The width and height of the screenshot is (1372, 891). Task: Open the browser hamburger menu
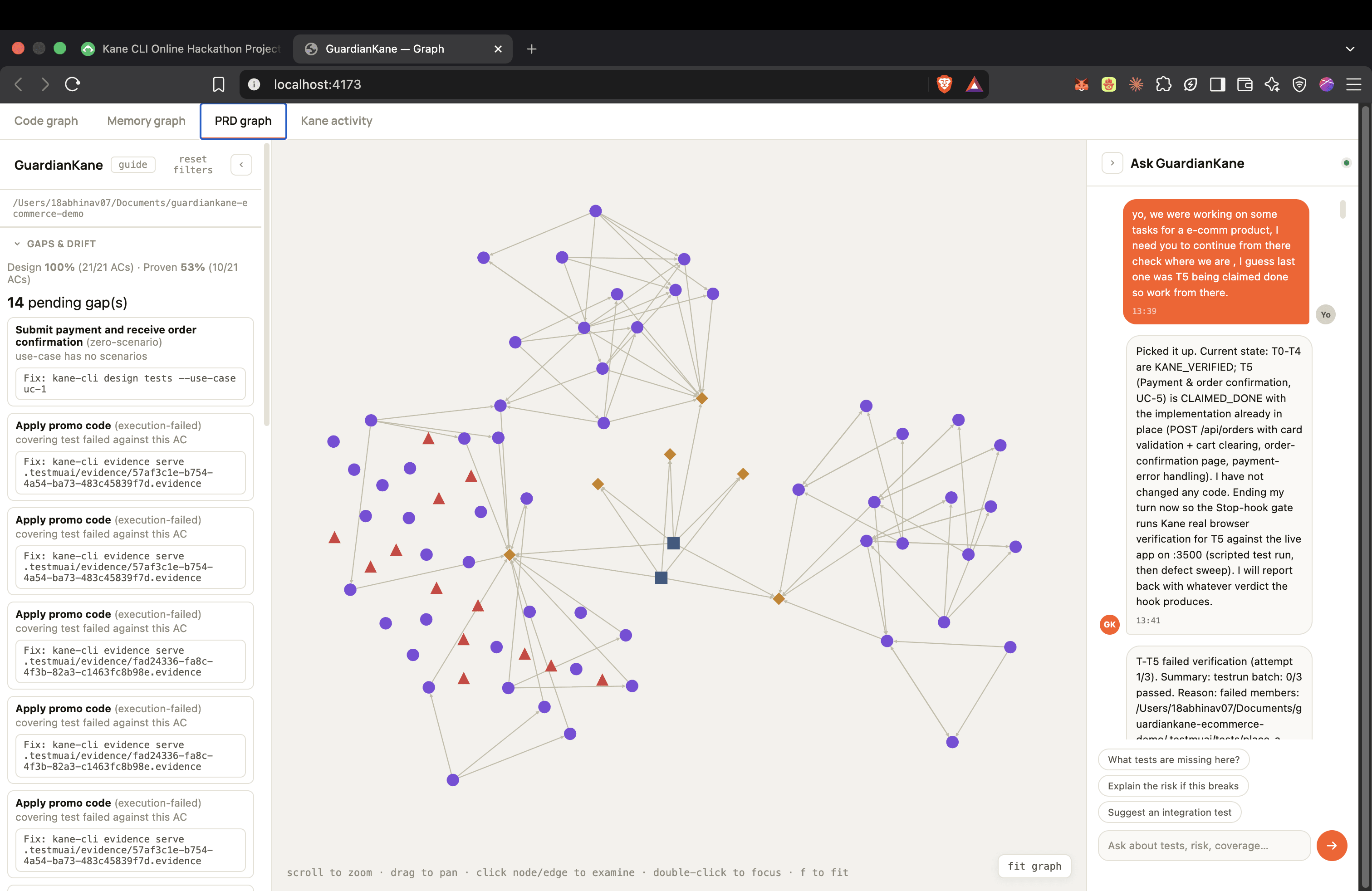click(1353, 85)
